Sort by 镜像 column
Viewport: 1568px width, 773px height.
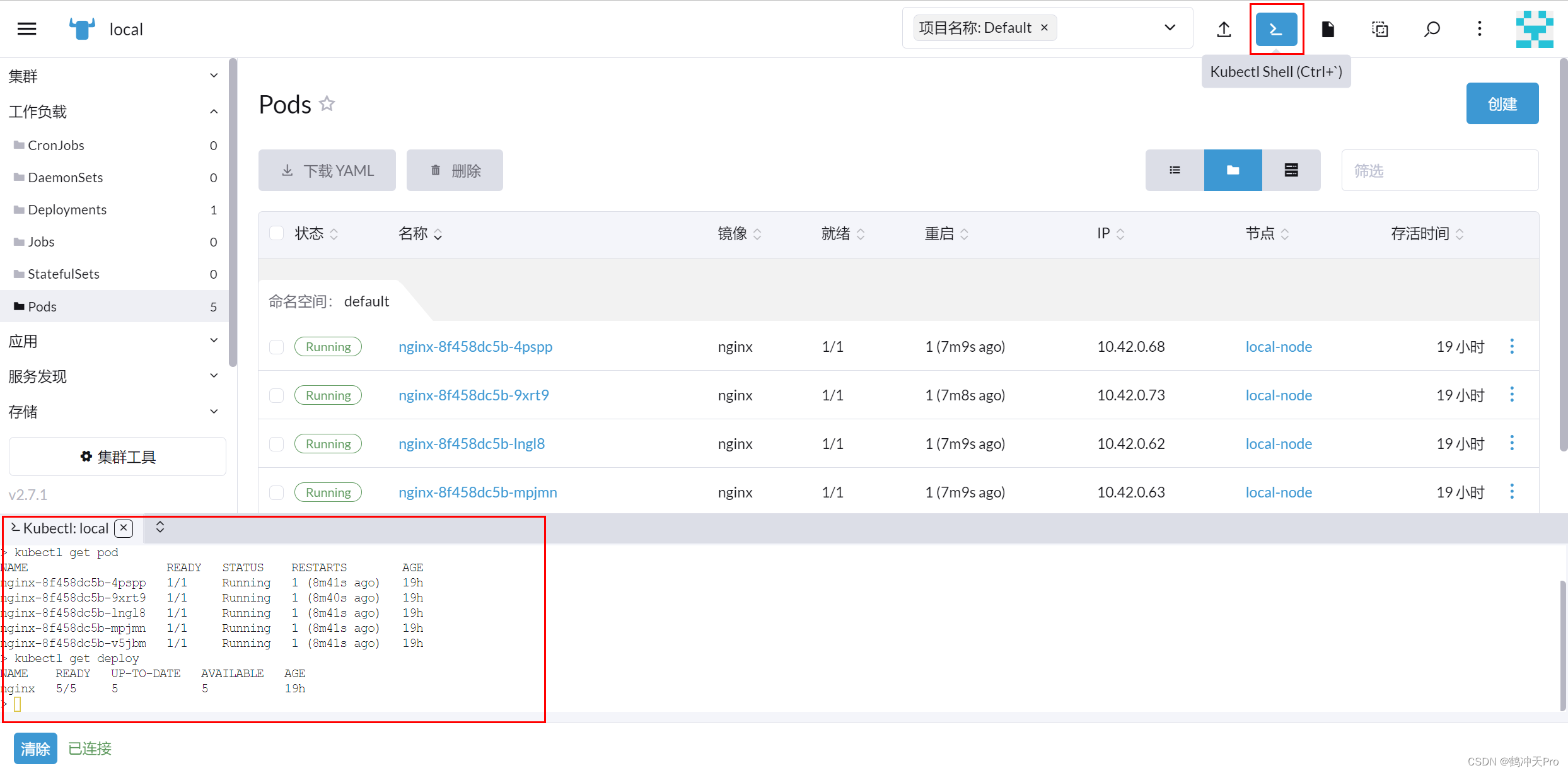740,234
